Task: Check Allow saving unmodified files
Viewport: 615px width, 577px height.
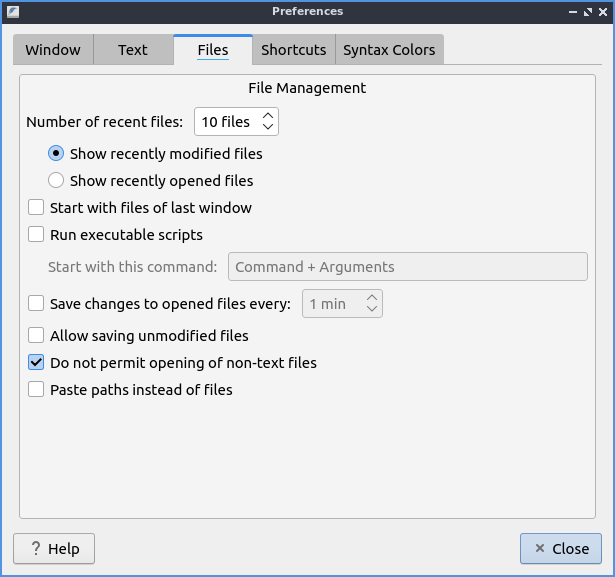Action: tap(37, 336)
